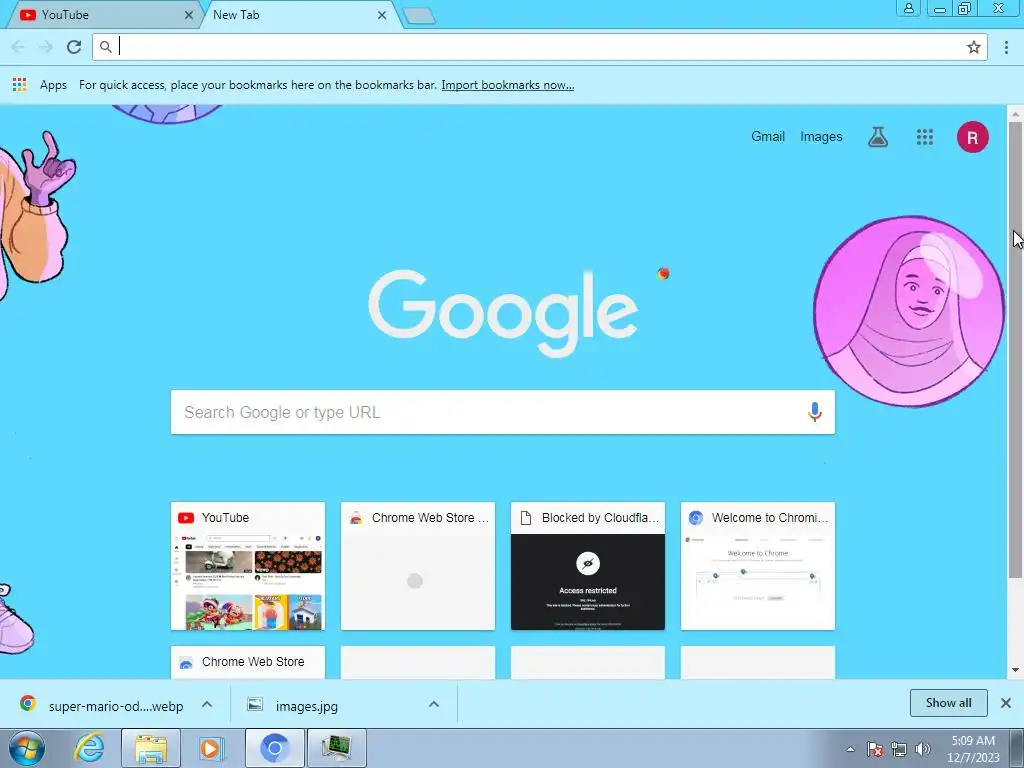Launch Internet Explorer from the taskbar

pyautogui.click(x=89, y=748)
